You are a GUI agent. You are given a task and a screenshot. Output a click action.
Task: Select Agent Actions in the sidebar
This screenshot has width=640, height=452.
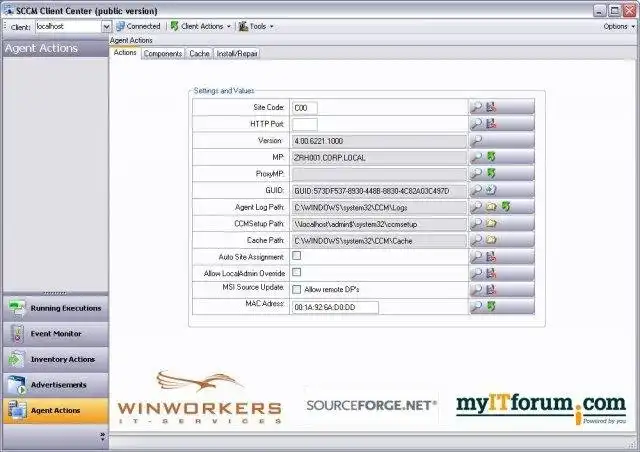click(56, 411)
